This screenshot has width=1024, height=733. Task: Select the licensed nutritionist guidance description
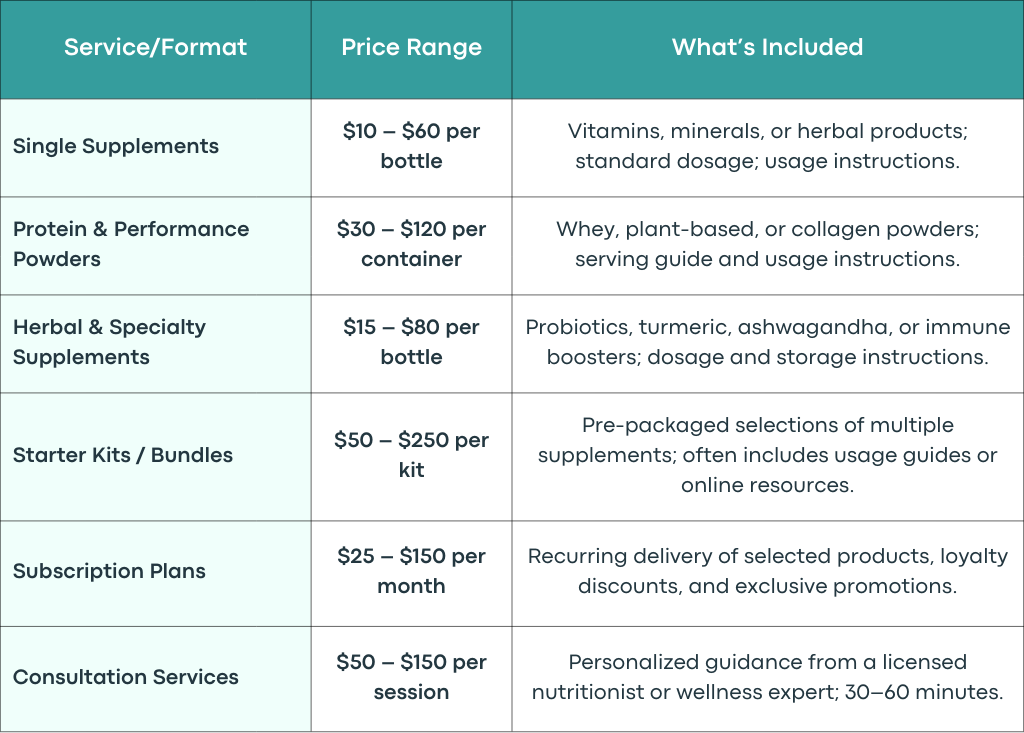coord(767,677)
